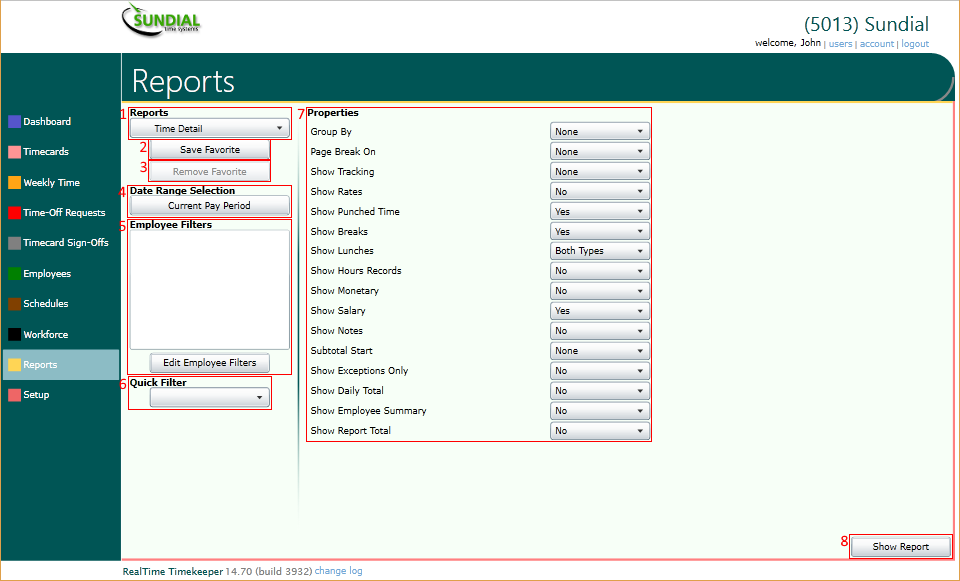Open the Show Exceptions Only dropdown
The width and height of the screenshot is (960, 581).
click(x=599, y=370)
